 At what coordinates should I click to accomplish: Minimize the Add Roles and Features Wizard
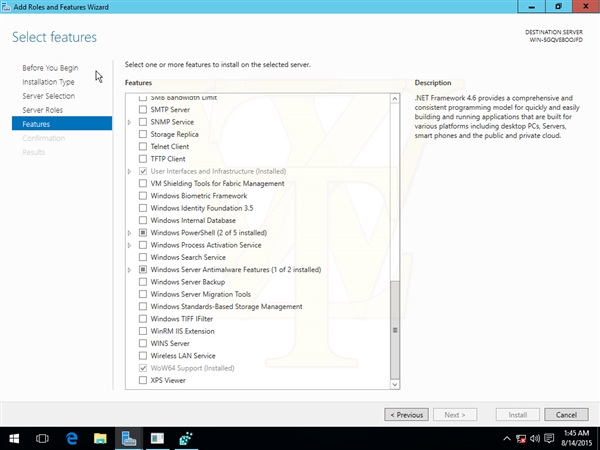point(531,7)
